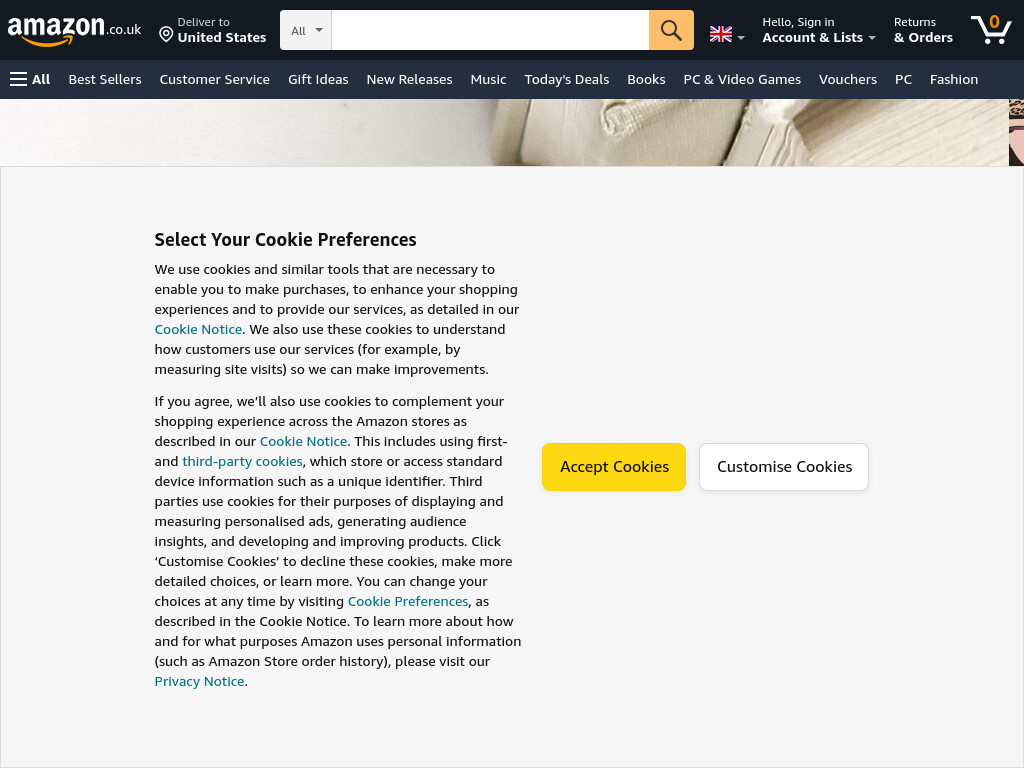The image size is (1024, 768).
Task: Click the UK flag language icon
Action: [x=720, y=34]
